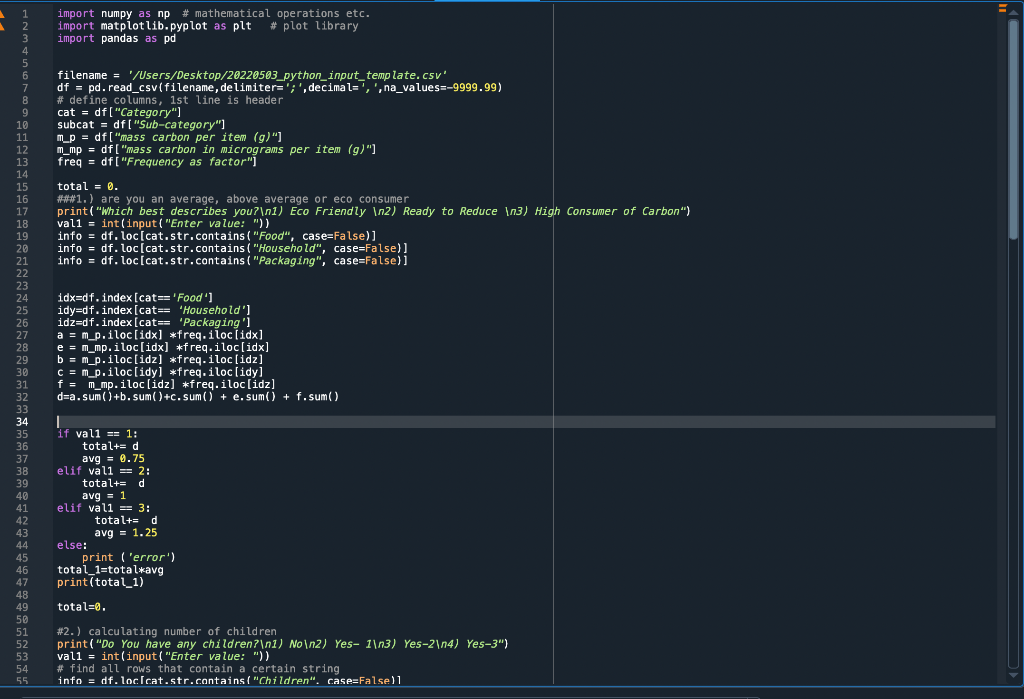
Task: Click the warning triangle beside line 2
Action: [x=2, y=25]
